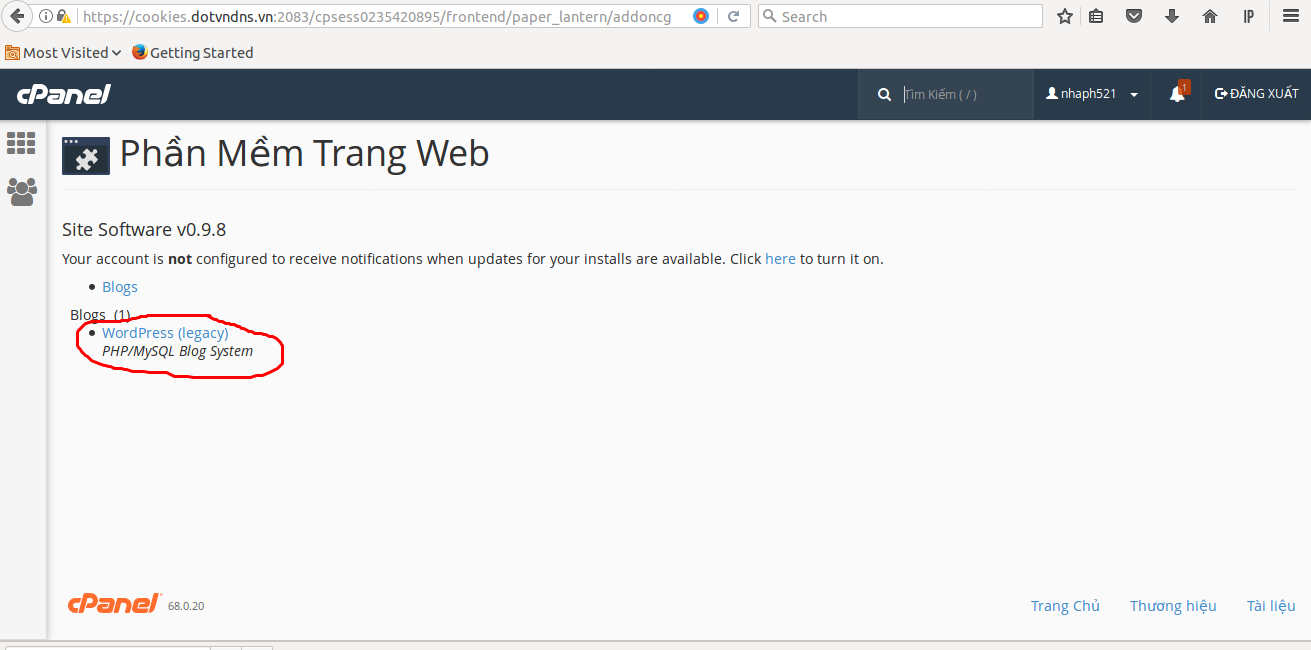Click version text 68.0.20
The height and width of the screenshot is (650, 1311).
pos(186,606)
